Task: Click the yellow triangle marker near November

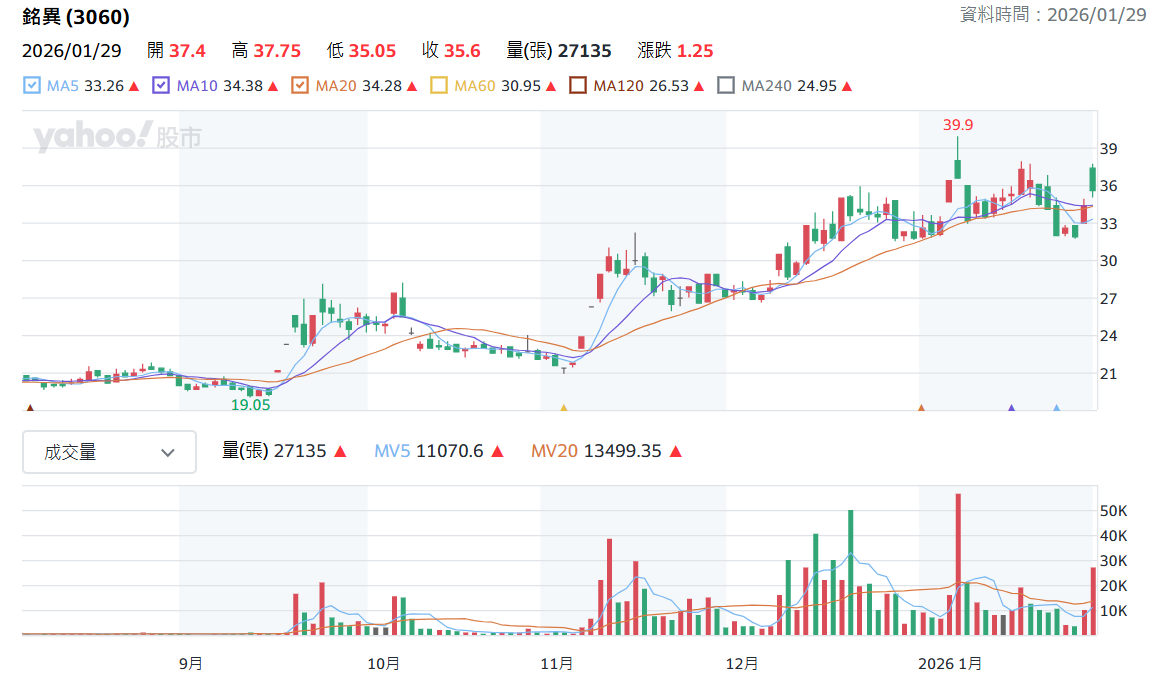Action: click(564, 408)
